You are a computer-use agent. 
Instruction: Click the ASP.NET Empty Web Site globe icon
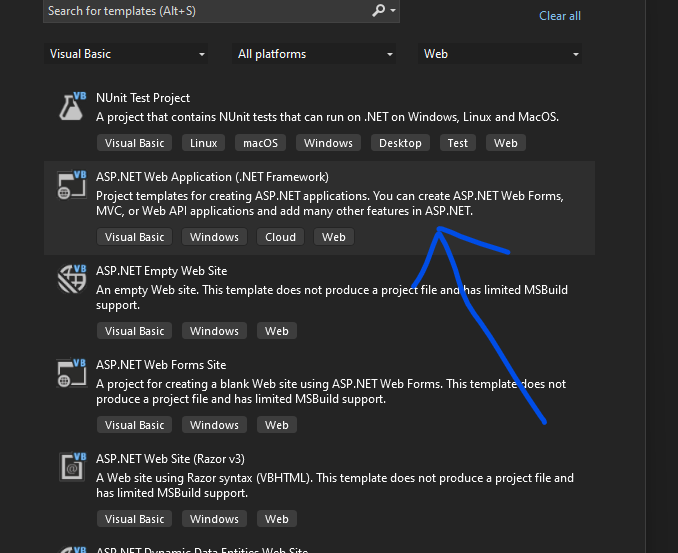point(72,279)
